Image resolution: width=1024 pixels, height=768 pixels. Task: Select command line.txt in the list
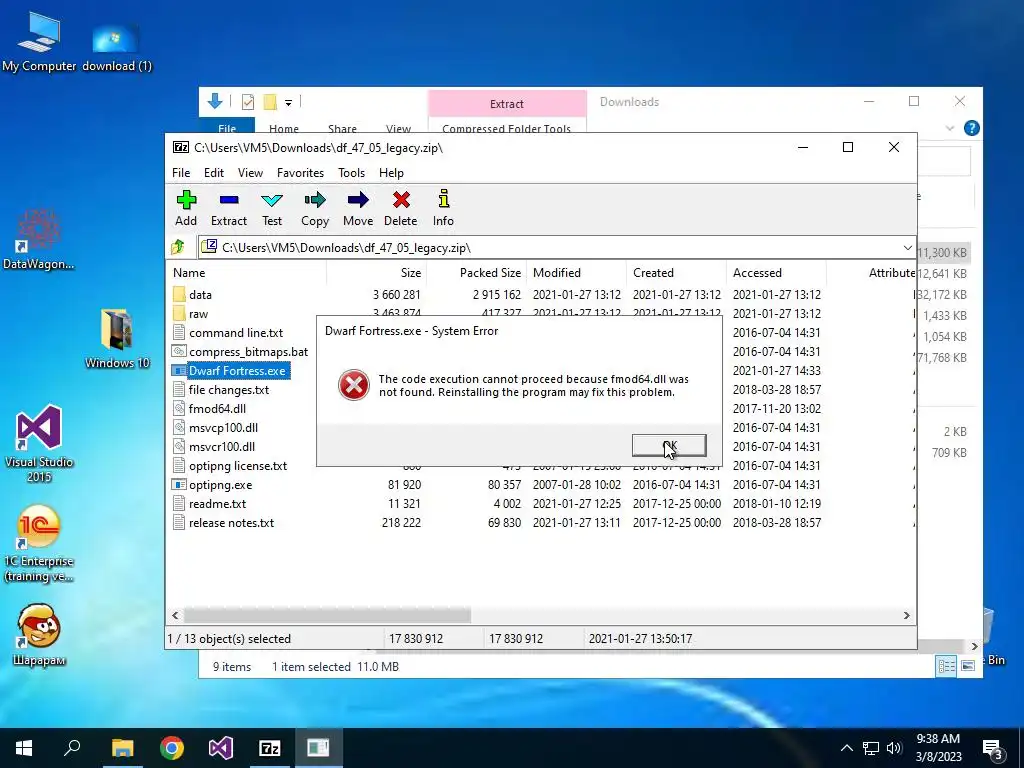236,333
